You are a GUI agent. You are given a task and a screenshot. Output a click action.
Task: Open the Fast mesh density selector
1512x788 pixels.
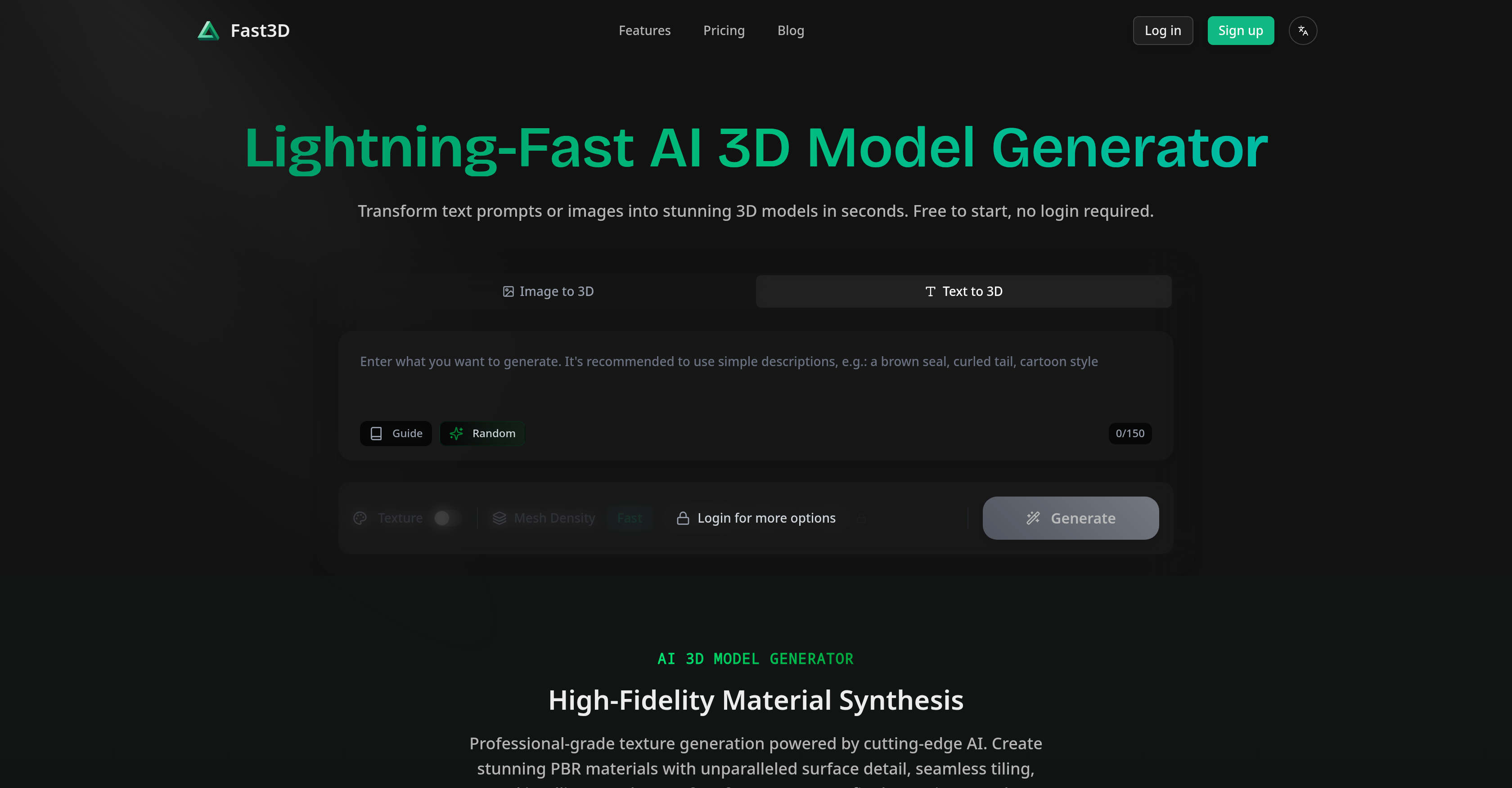[630, 518]
